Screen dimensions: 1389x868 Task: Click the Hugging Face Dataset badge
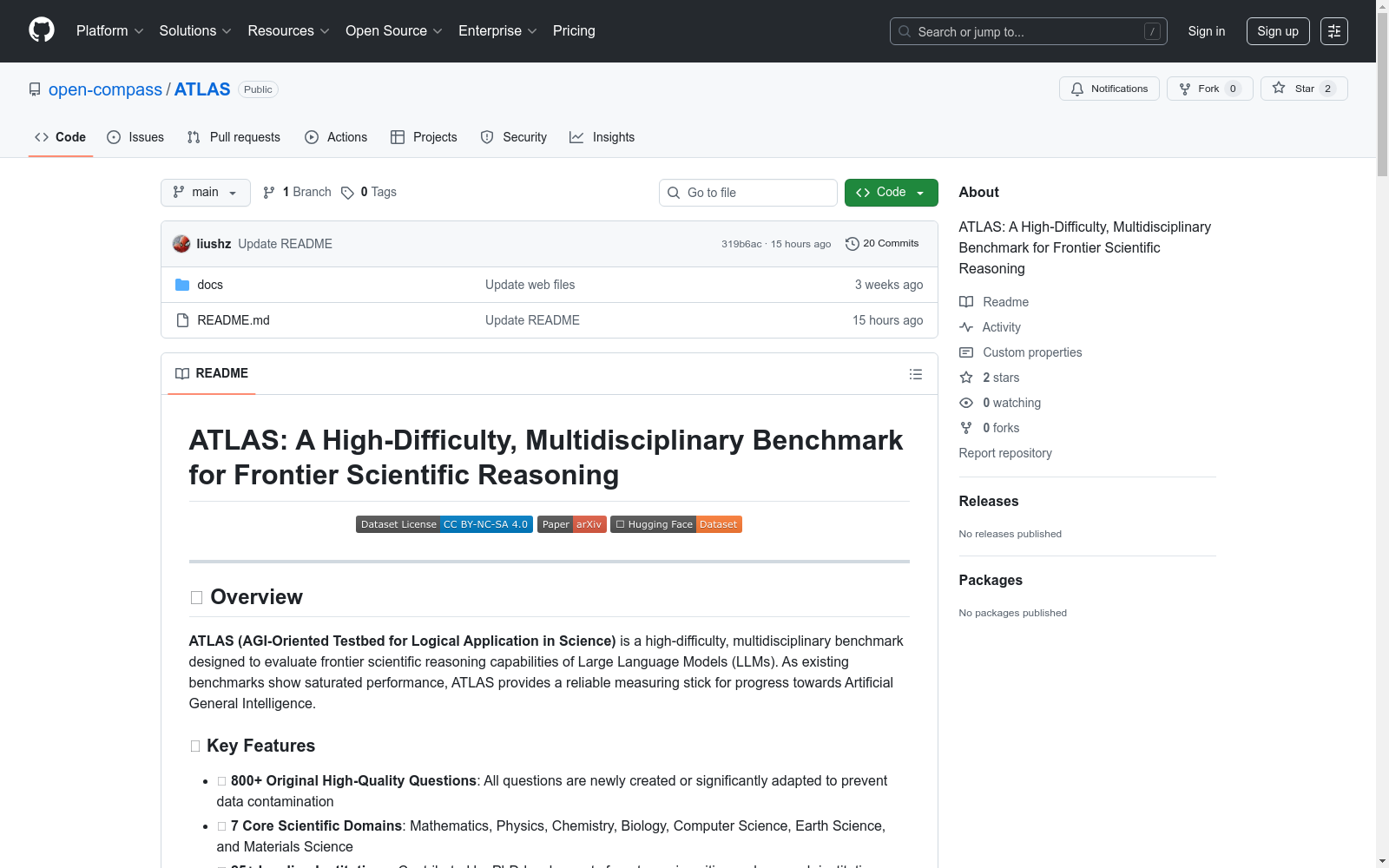click(x=676, y=524)
